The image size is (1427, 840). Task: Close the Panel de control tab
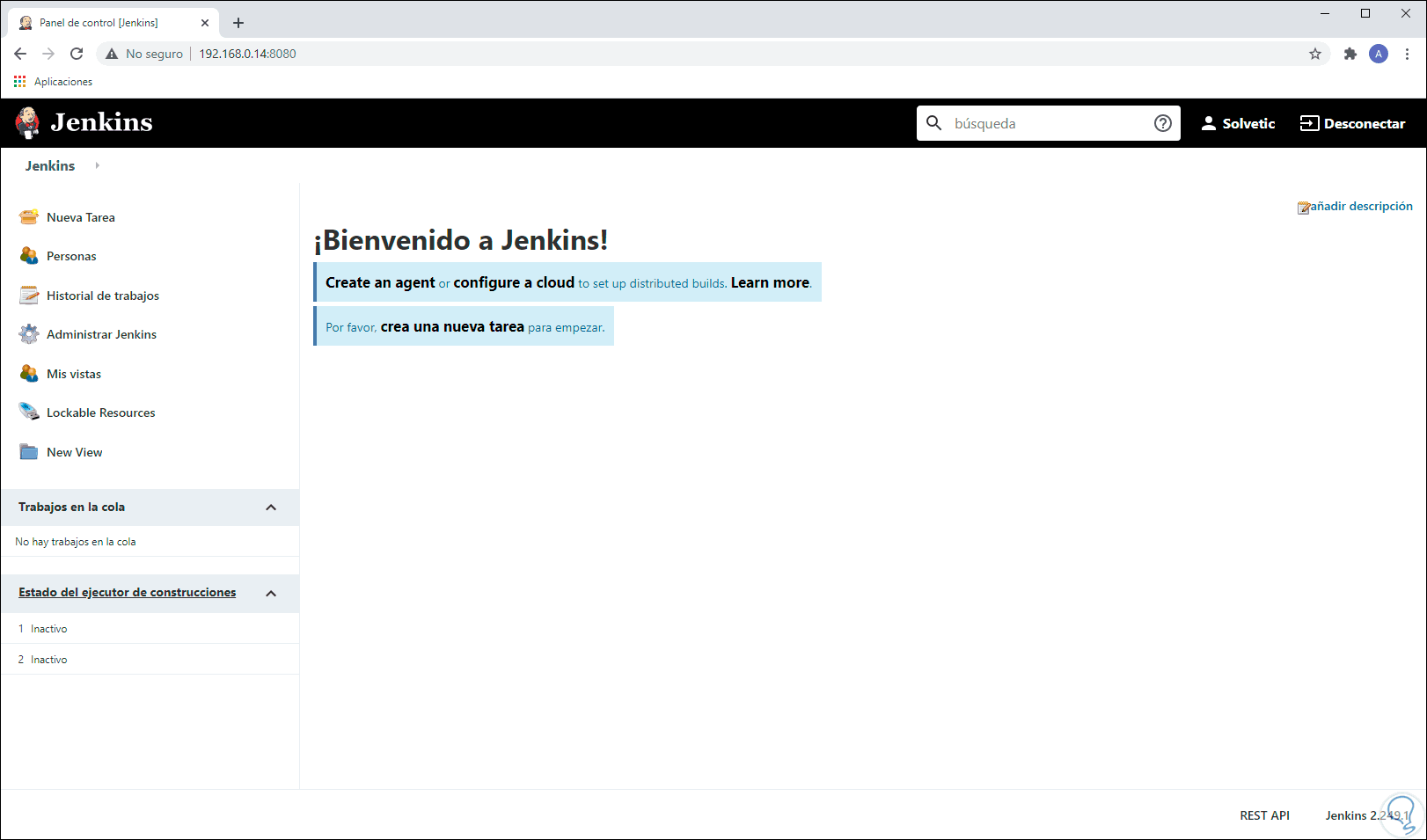205,23
